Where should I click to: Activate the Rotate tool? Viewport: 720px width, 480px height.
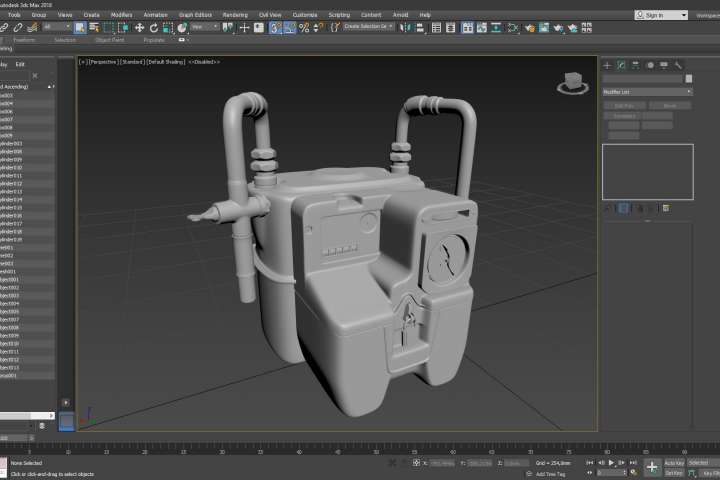click(x=154, y=28)
